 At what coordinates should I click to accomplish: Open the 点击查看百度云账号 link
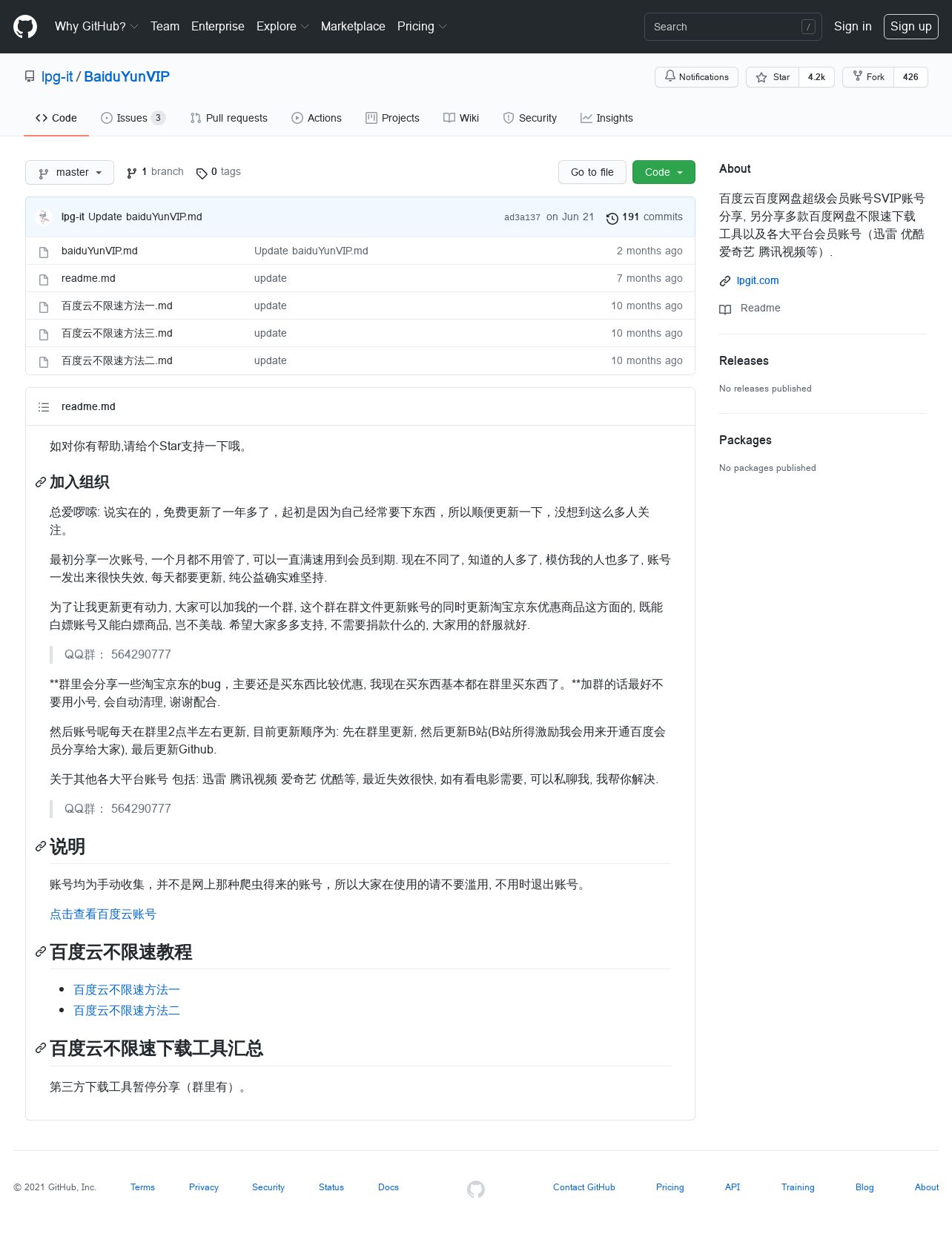[x=103, y=914]
